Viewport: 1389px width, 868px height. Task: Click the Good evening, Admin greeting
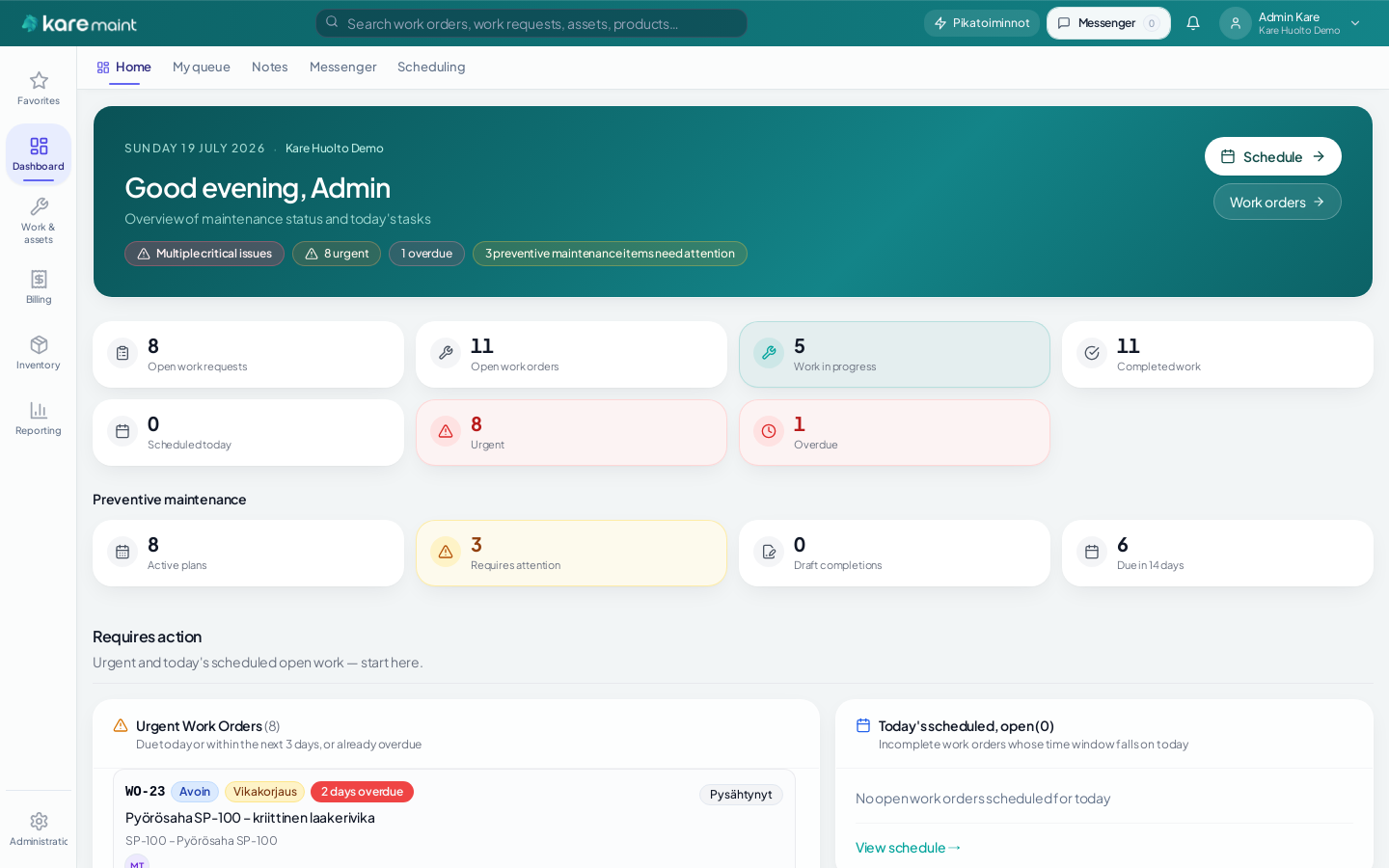click(258, 187)
